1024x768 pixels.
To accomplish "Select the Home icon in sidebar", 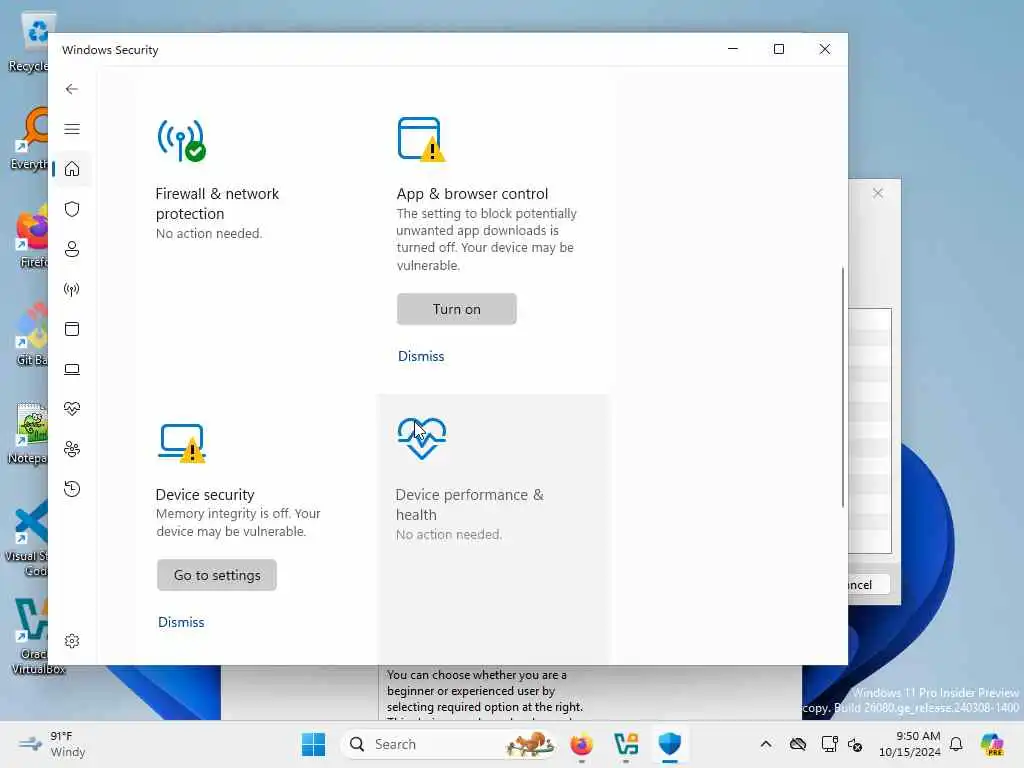I will (x=72, y=169).
